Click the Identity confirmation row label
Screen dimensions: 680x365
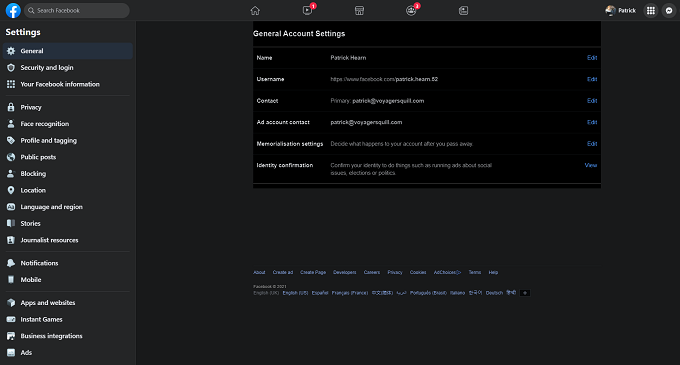click(x=284, y=165)
